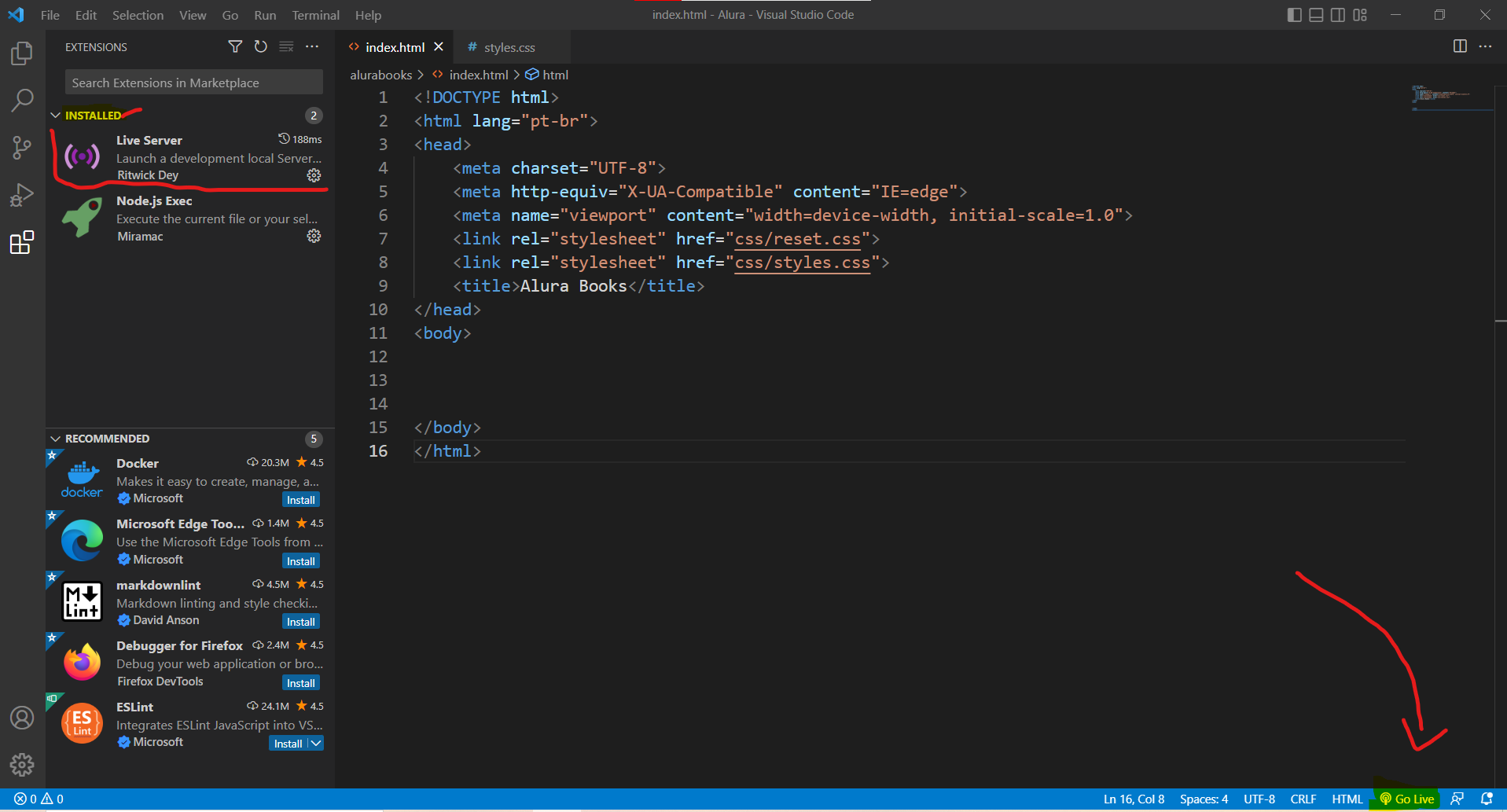Open the Explorer view in activity bar
The height and width of the screenshot is (812, 1507).
[x=22, y=53]
